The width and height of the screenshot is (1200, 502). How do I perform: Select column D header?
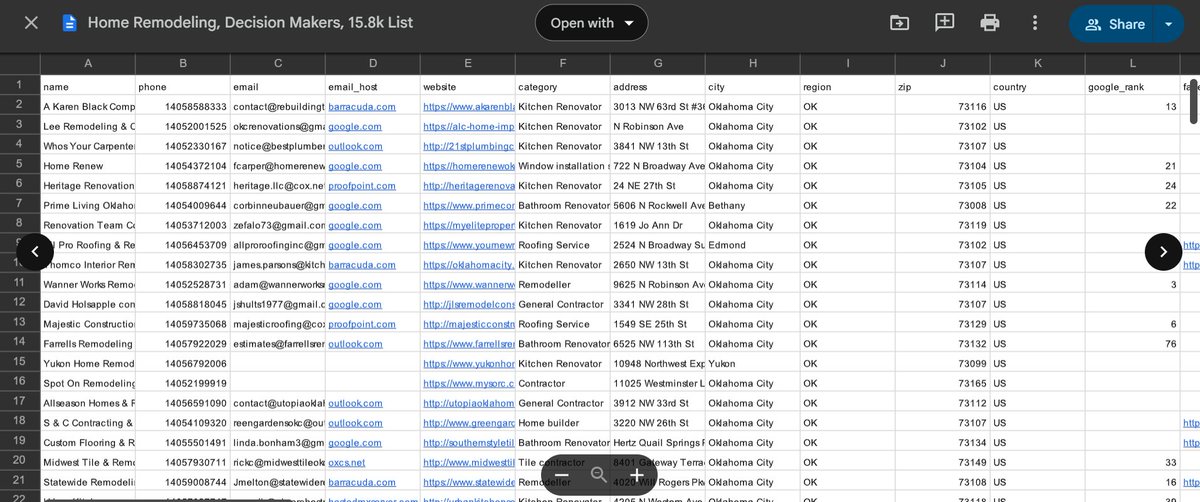click(372, 64)
